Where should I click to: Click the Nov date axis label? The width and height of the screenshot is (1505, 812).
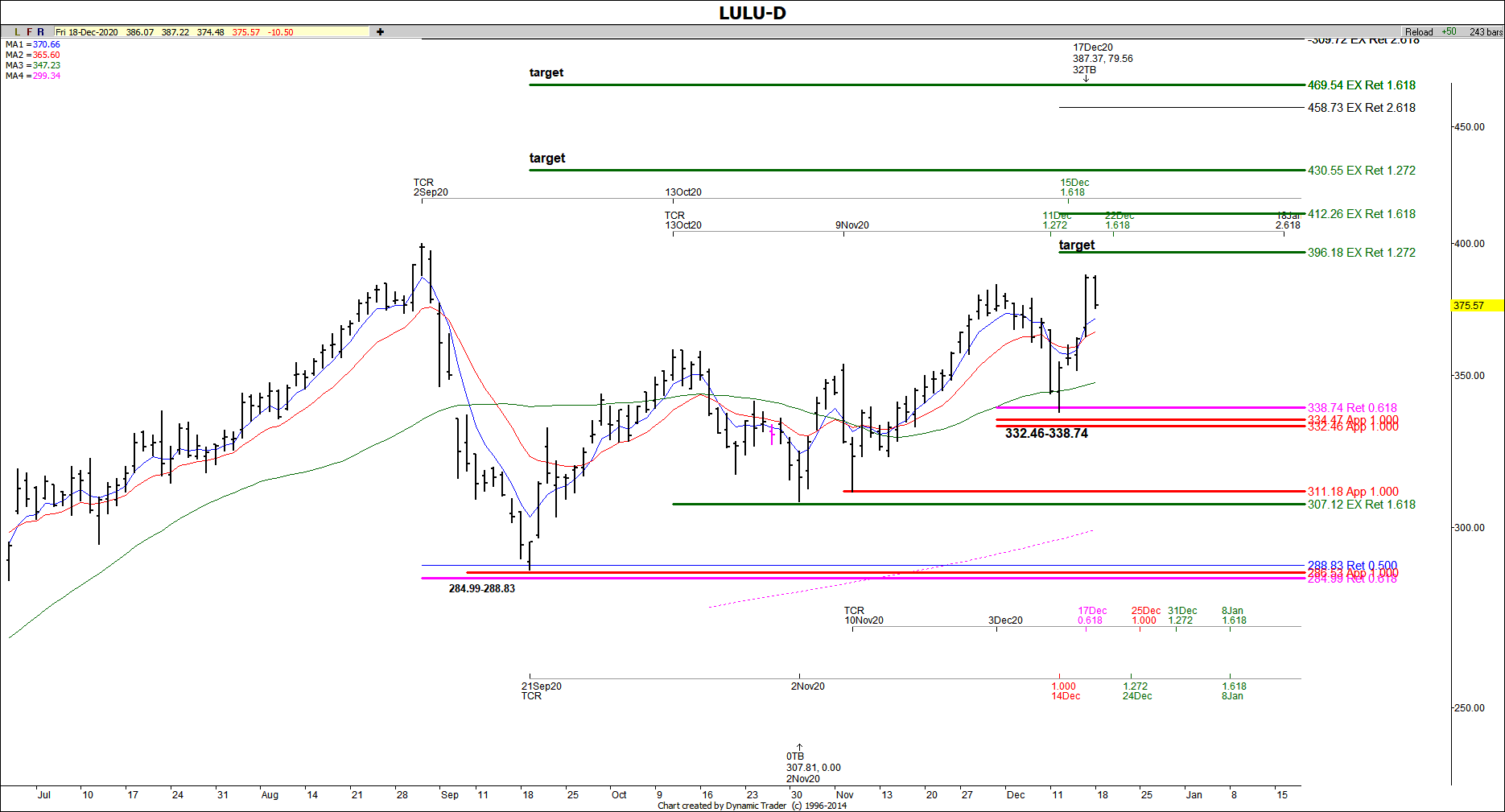tap(845, 795)
